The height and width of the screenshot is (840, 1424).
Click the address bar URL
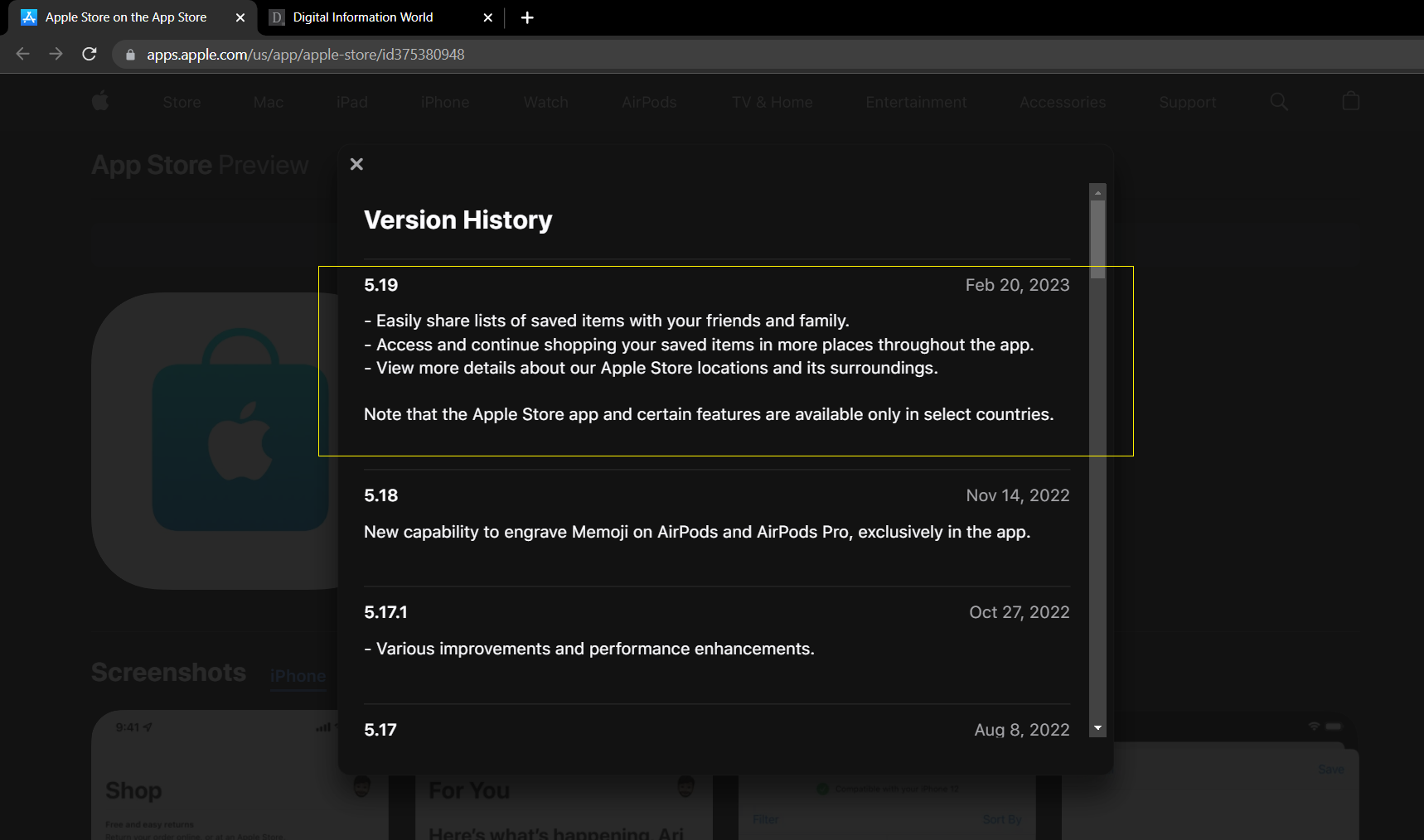click(x=306, y=55)
